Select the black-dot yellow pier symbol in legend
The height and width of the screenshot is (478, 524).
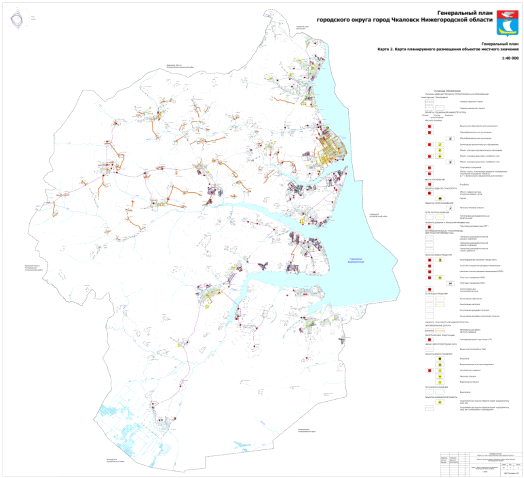coord(440,199)
